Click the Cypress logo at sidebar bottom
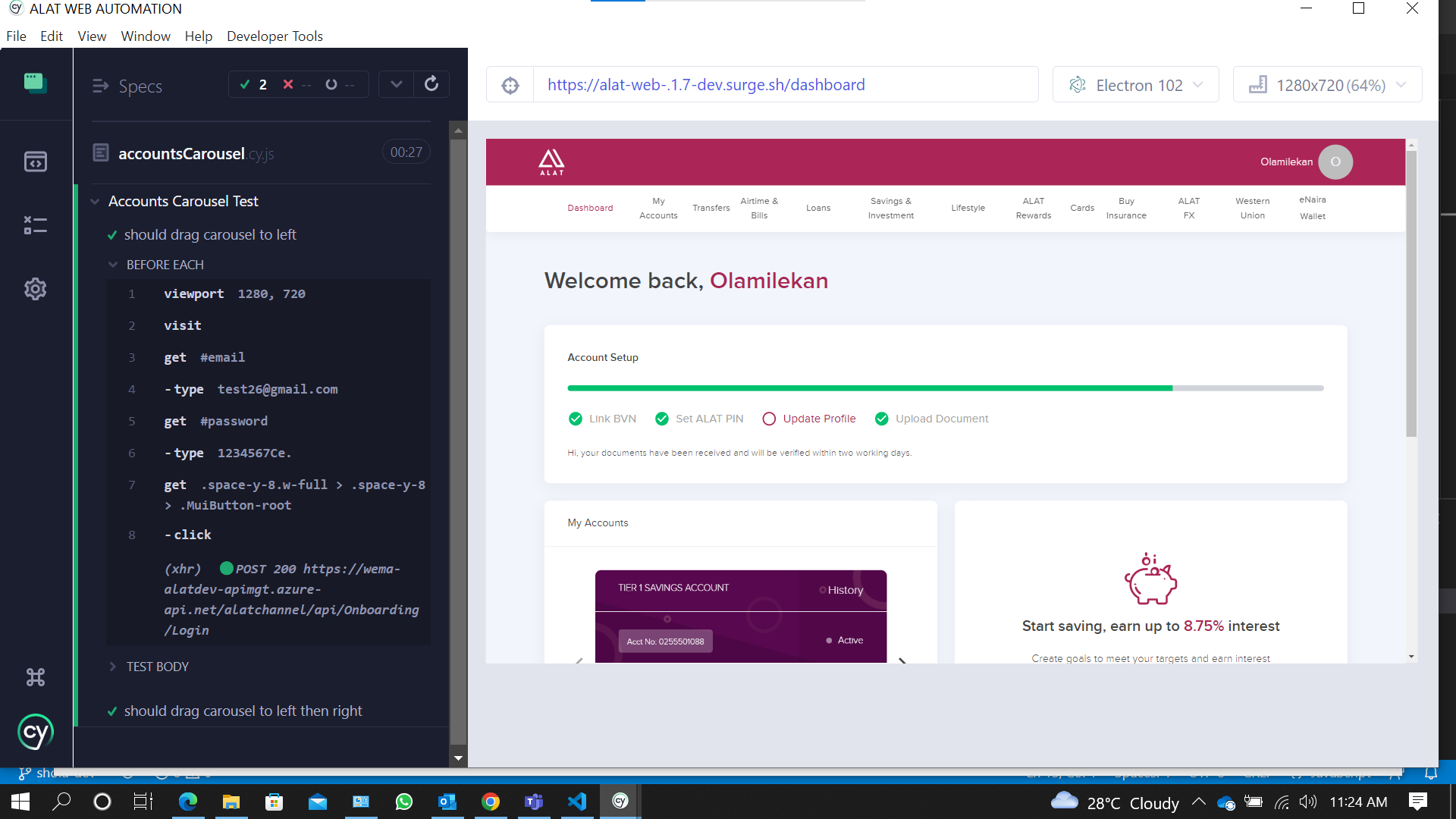This screenshot has height=819, width=1456. [35, 733]
